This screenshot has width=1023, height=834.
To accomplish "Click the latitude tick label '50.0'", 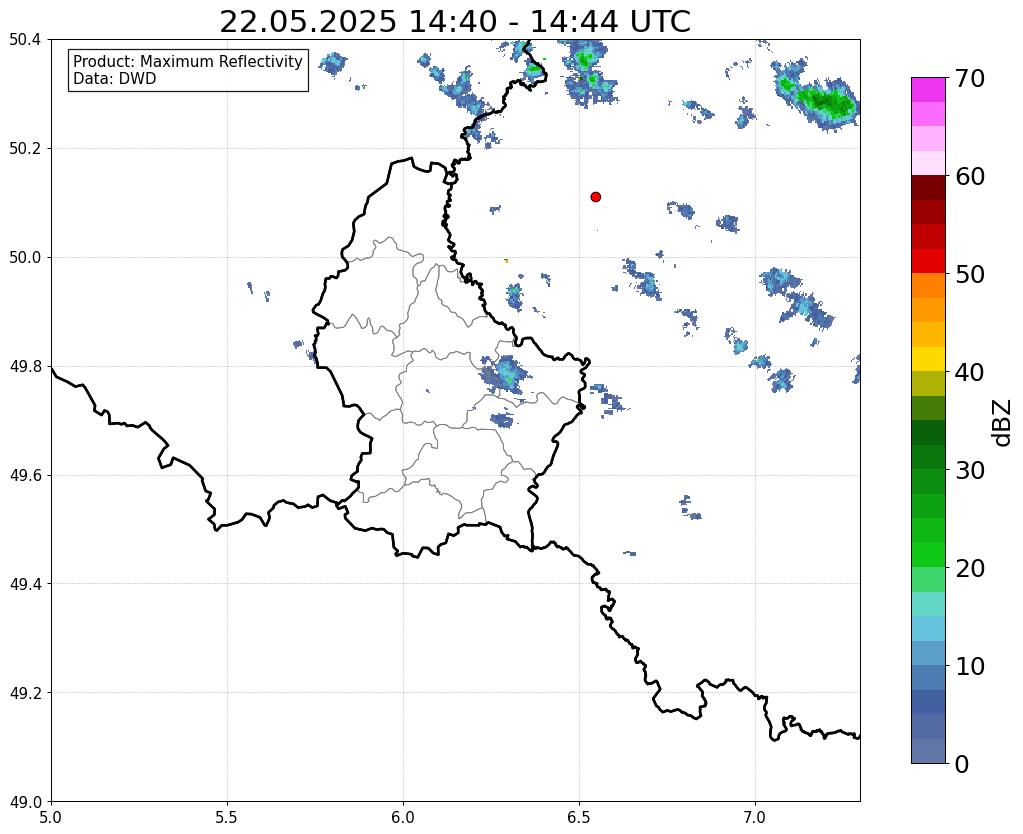I will coord(25,258).
